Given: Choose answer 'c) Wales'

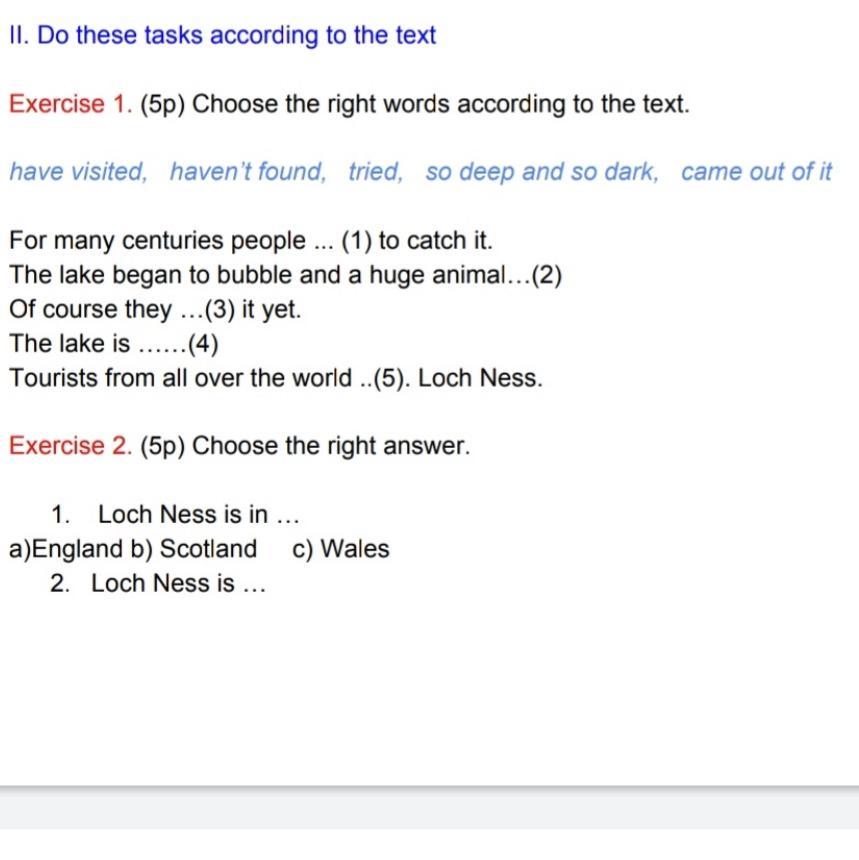Looking at the screenshot, I should [x=341, y=549].
